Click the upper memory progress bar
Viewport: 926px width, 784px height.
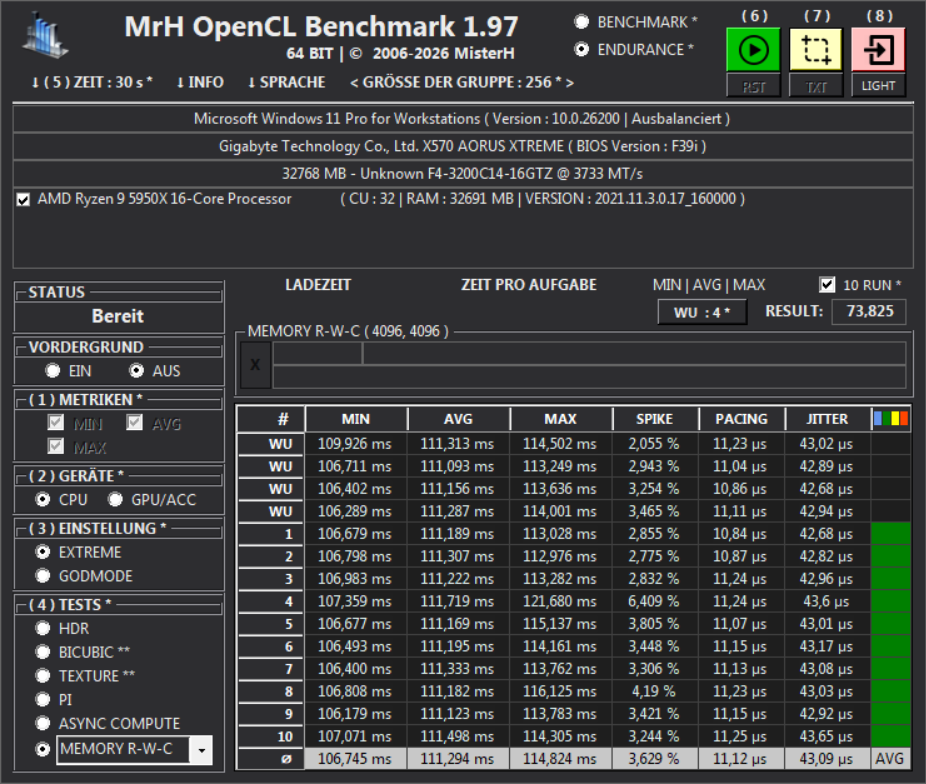coord(589,354)
